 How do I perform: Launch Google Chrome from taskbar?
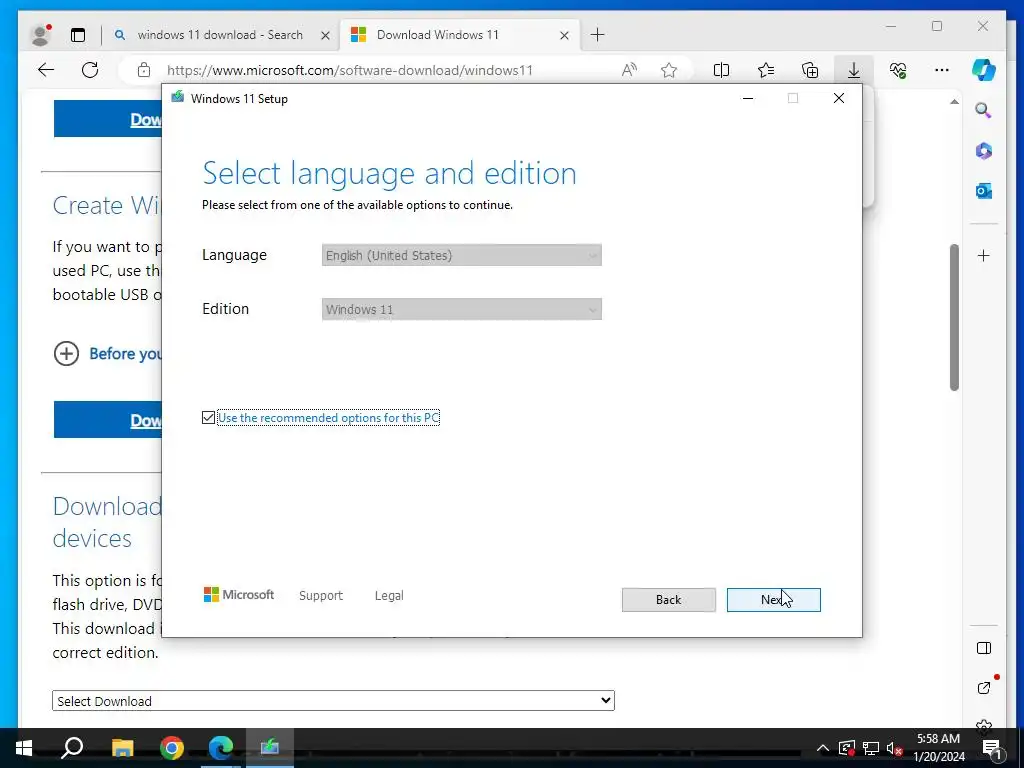tap(171, 748)
